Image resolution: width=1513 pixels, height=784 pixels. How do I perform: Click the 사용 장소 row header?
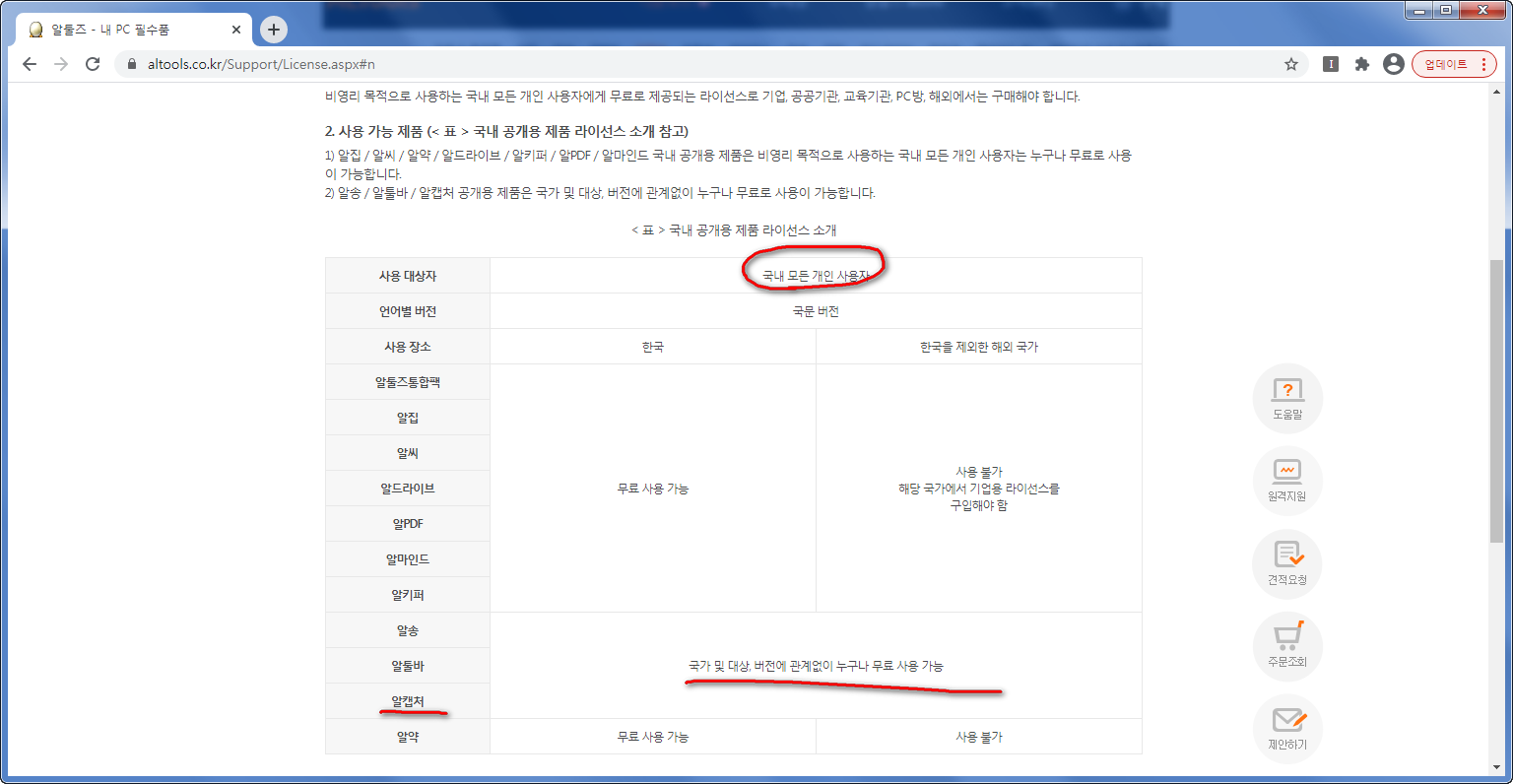coord(408,347)
